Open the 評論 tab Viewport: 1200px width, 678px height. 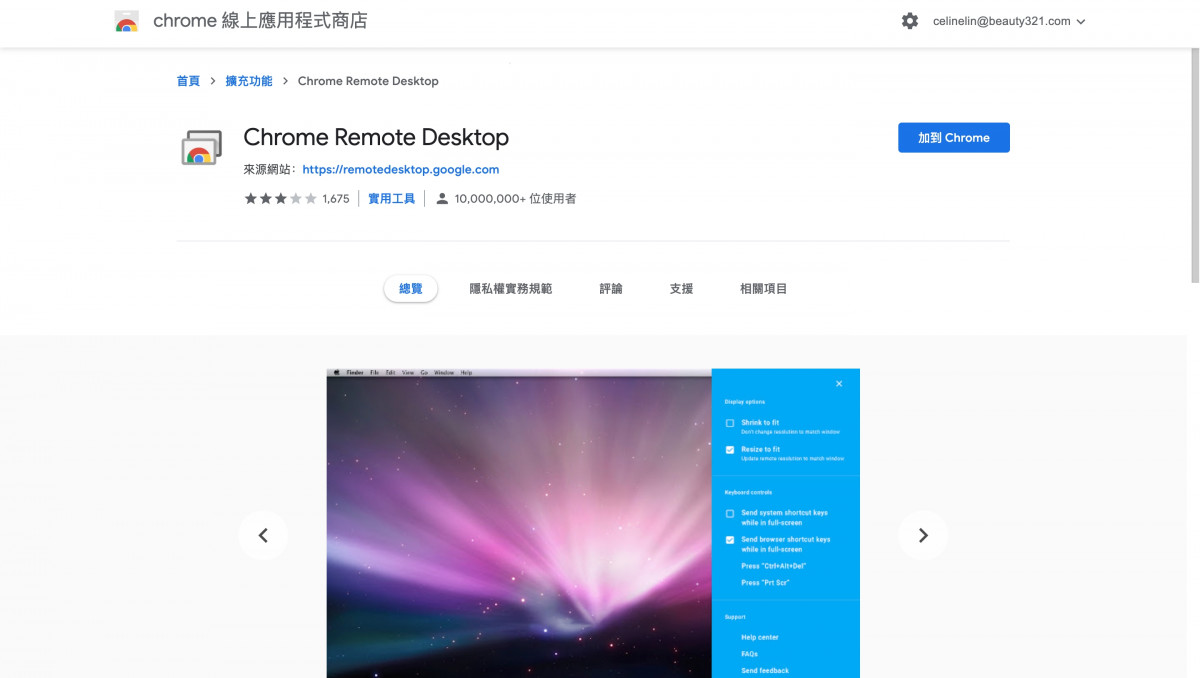coord(611,289)
